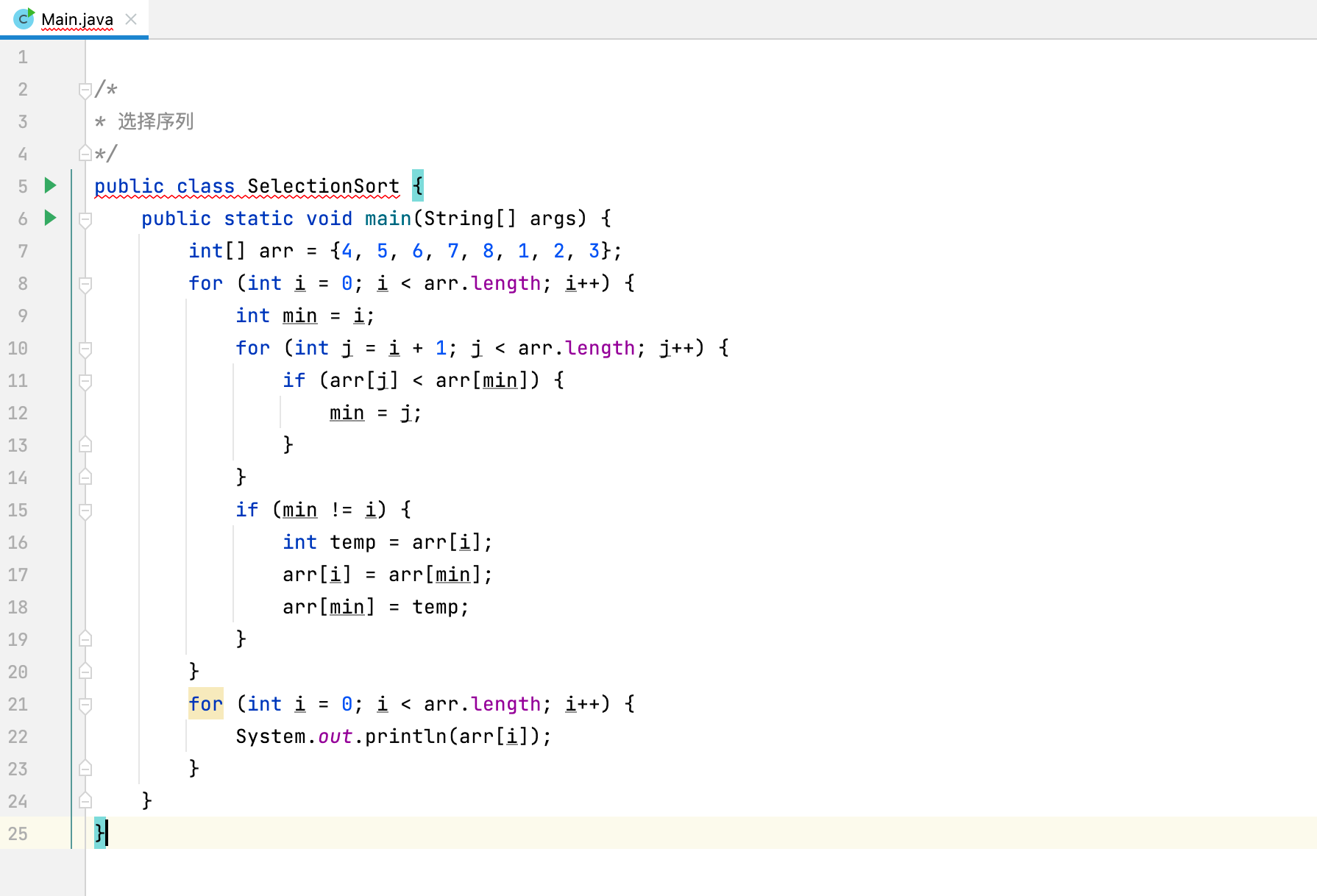The height and width of the screenshot is (896, 1317).
Task: Click line number 25 in gutter
Action: (18, 834)
